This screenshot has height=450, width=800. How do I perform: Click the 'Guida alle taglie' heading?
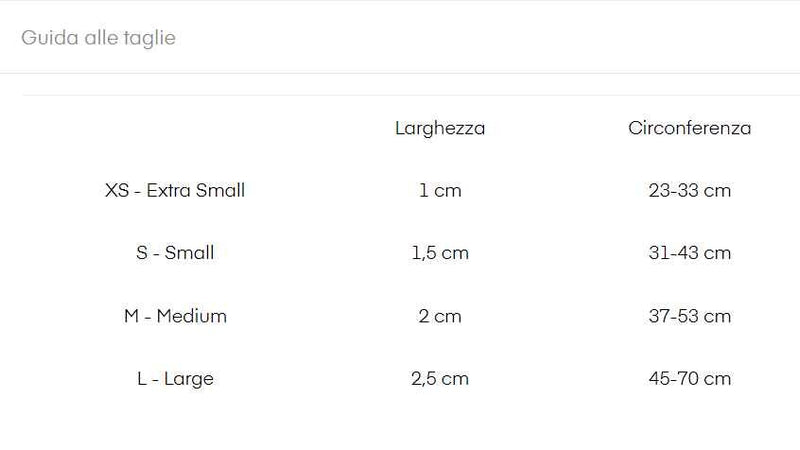click(98, 38)
